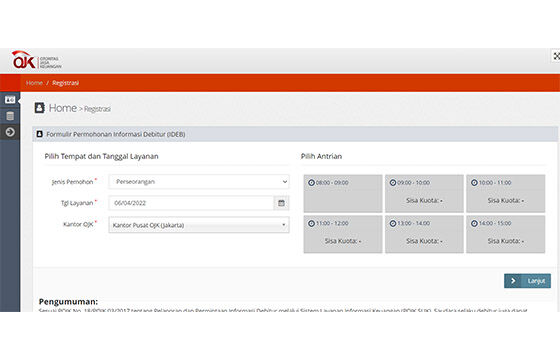The image size is (560, 360).
Task: Click the form icon beside Formulir Permohonan
Action: 40,134
